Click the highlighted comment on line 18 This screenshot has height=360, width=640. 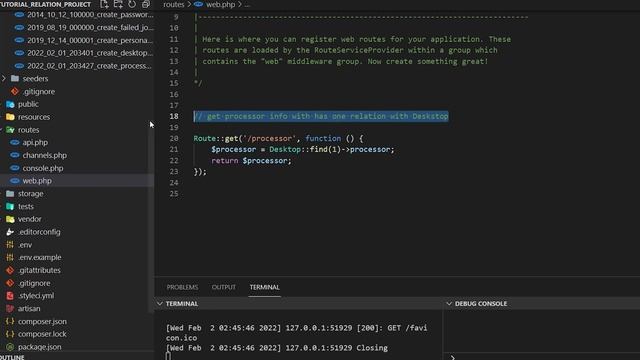321,116
